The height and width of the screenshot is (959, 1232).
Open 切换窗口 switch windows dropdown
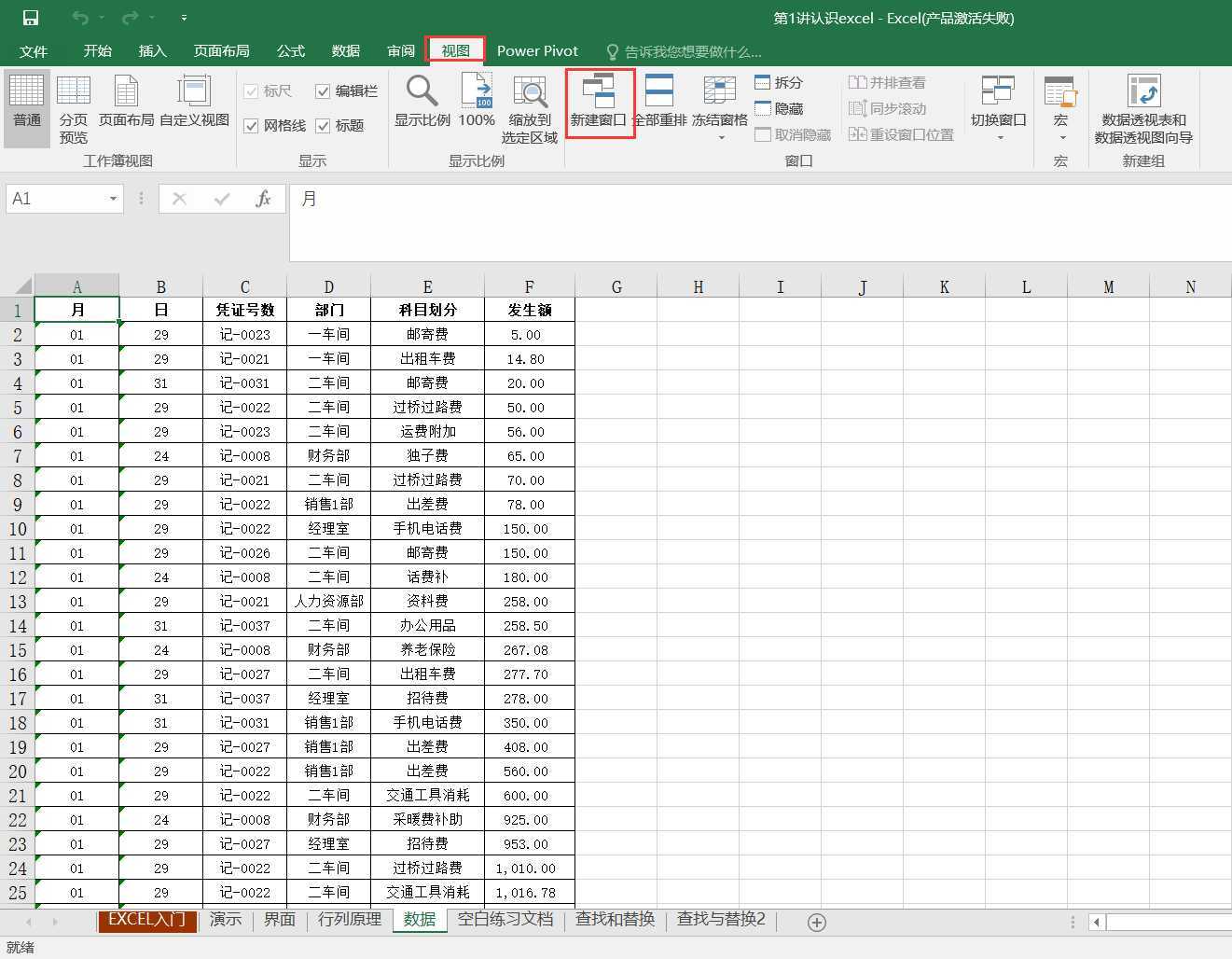click(998, 108)
